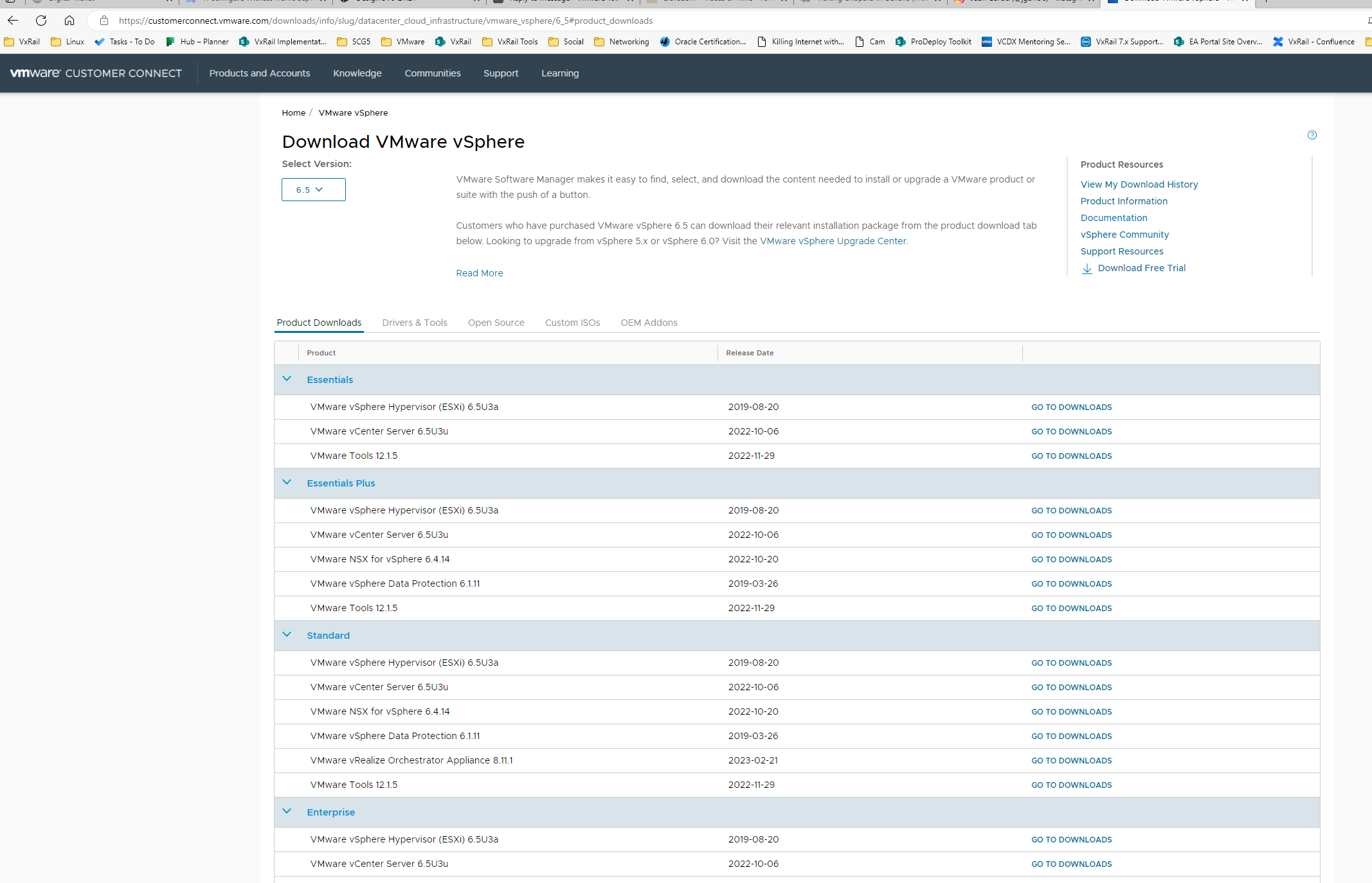This screenshot has height=883, width=1372.
Task: Collapse the Enterprise section chevron
Action: pos(287,812)
